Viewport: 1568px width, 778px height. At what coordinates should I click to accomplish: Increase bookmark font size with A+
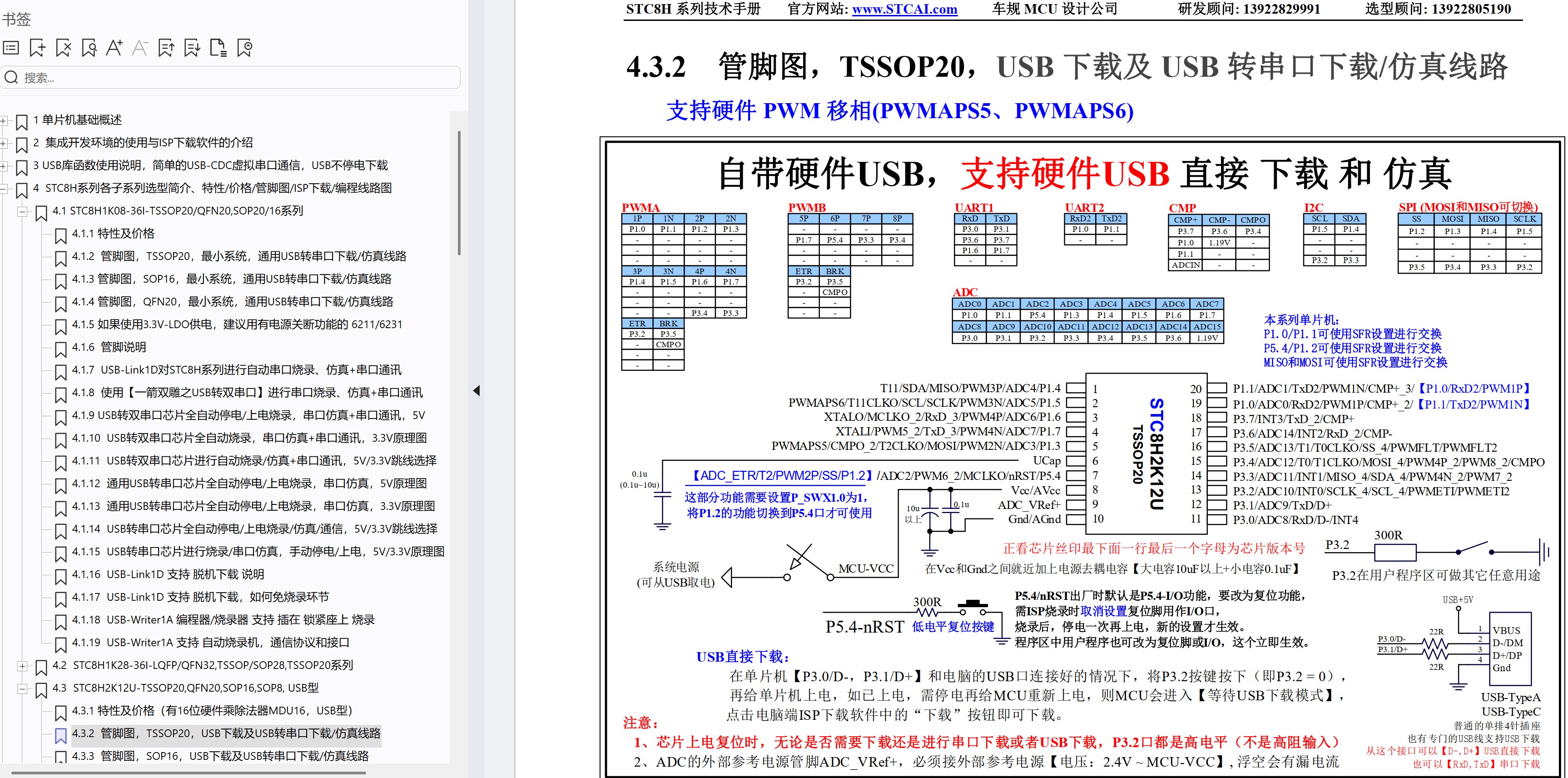[114, 48]
